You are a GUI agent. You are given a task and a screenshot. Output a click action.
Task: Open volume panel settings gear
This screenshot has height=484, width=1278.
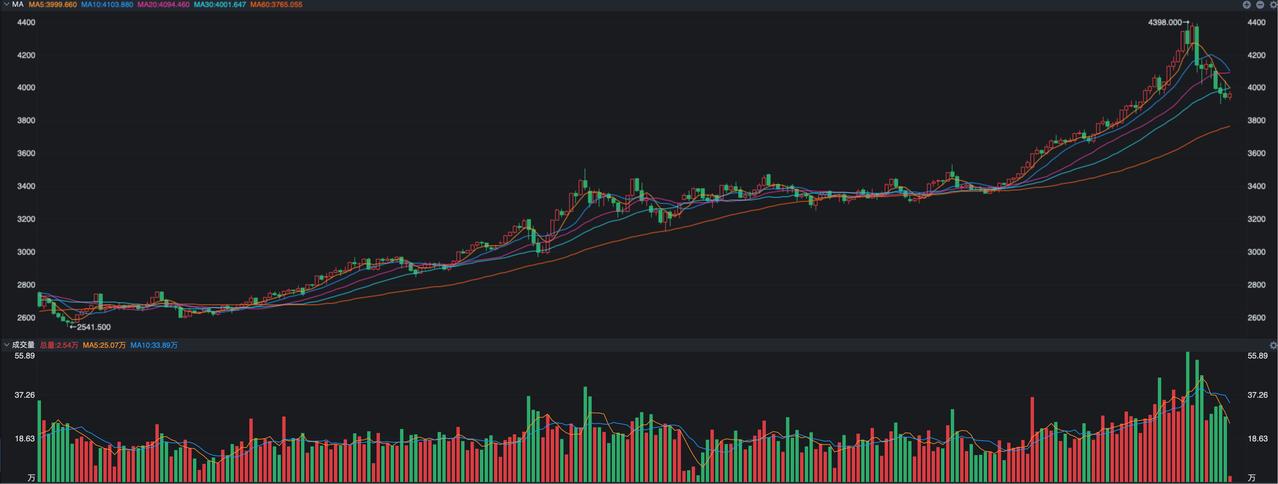[x=1273, y=345]
